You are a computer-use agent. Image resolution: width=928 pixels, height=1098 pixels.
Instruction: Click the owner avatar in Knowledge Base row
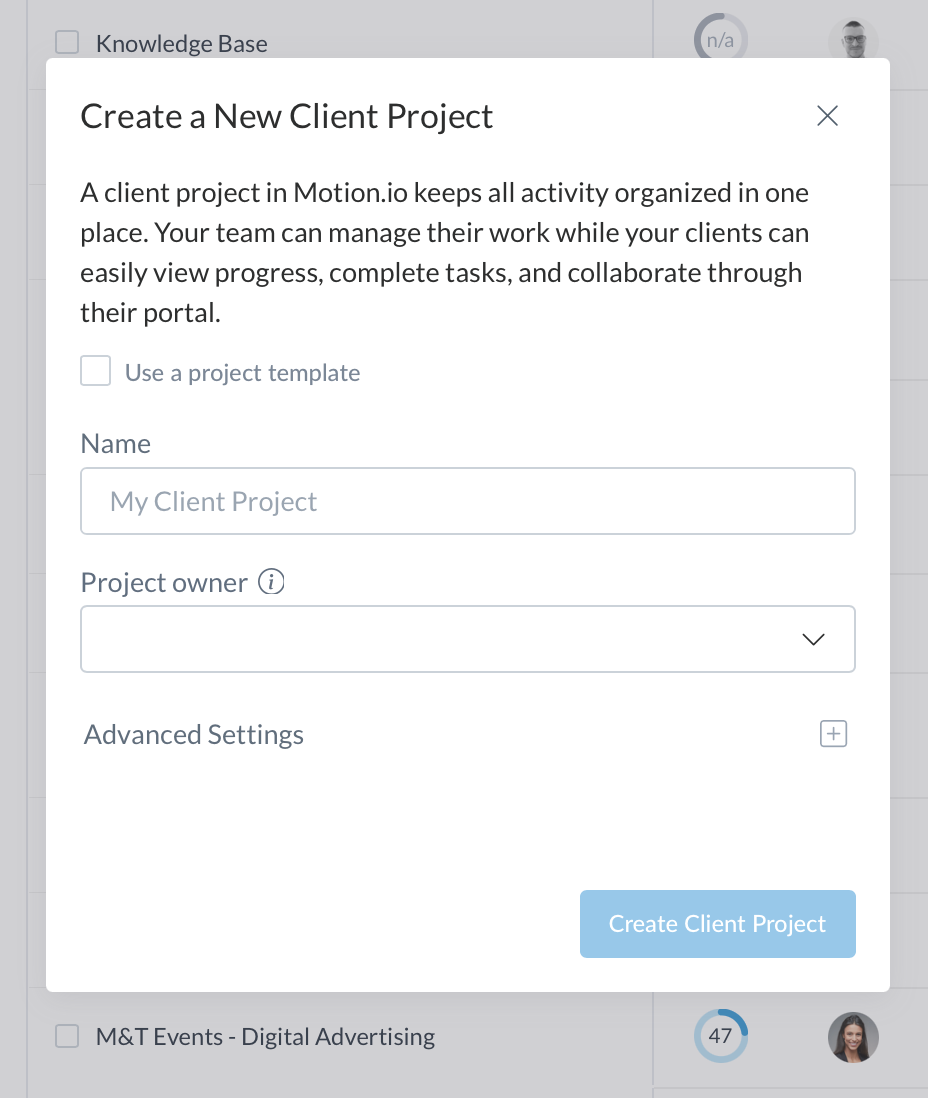point(853,42)
